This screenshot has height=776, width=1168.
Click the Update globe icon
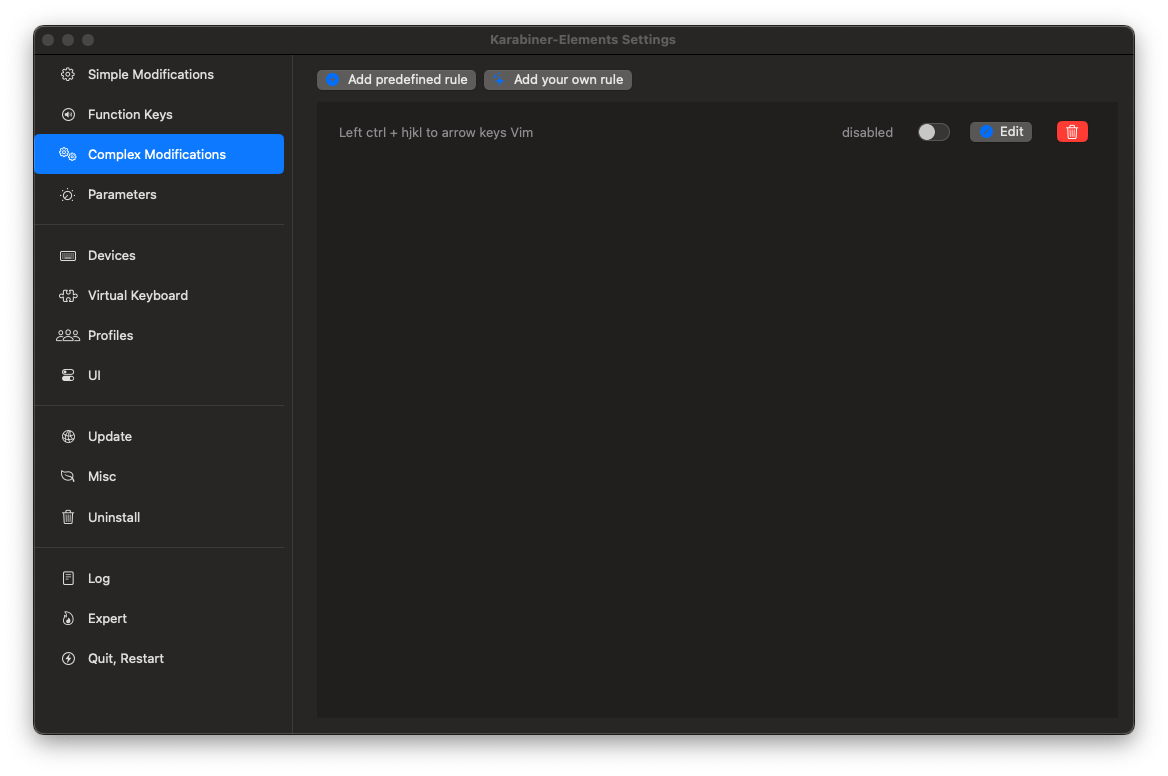click(x=68, y=436)
